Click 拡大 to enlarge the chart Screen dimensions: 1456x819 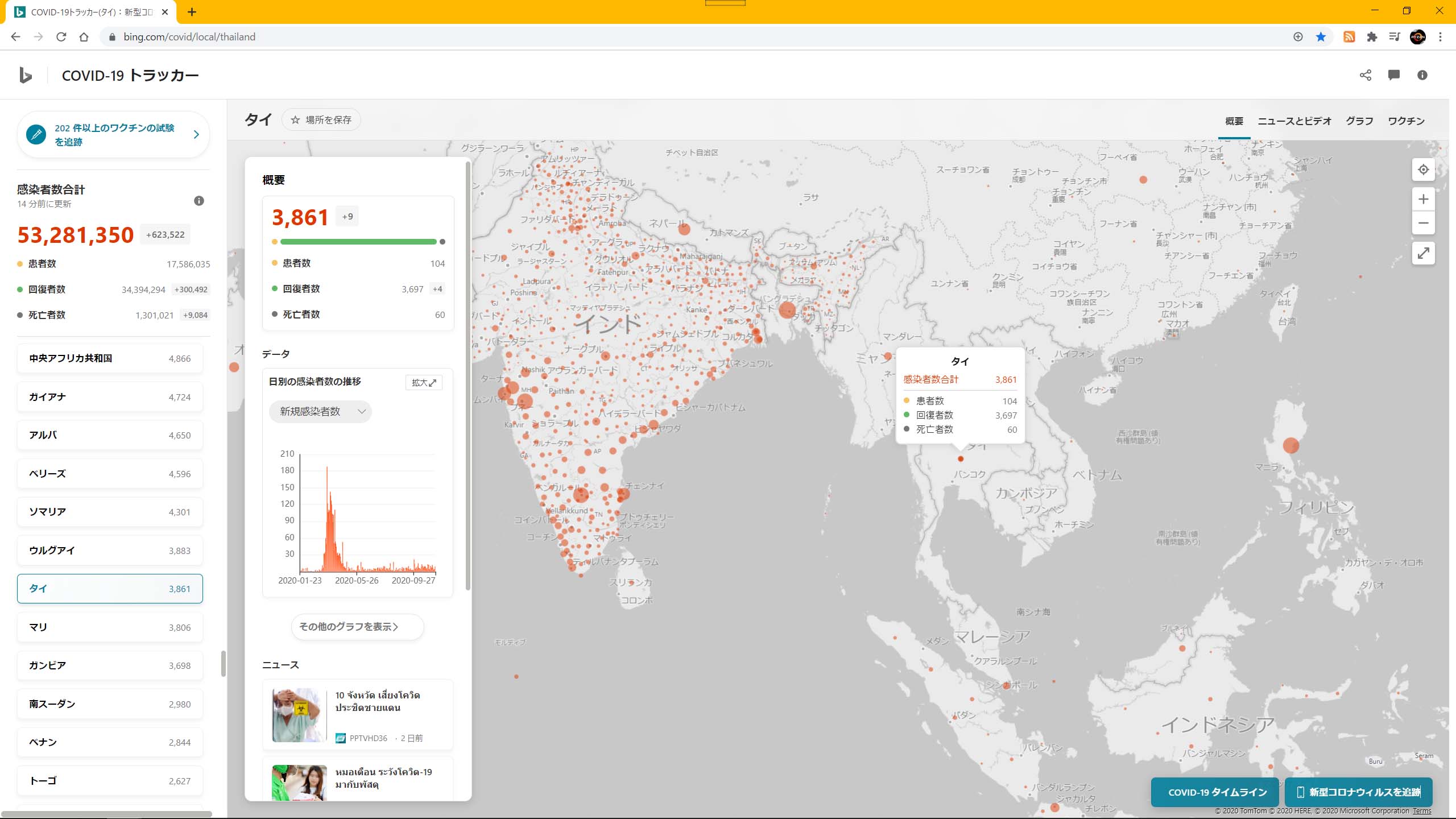pos(424,382)
